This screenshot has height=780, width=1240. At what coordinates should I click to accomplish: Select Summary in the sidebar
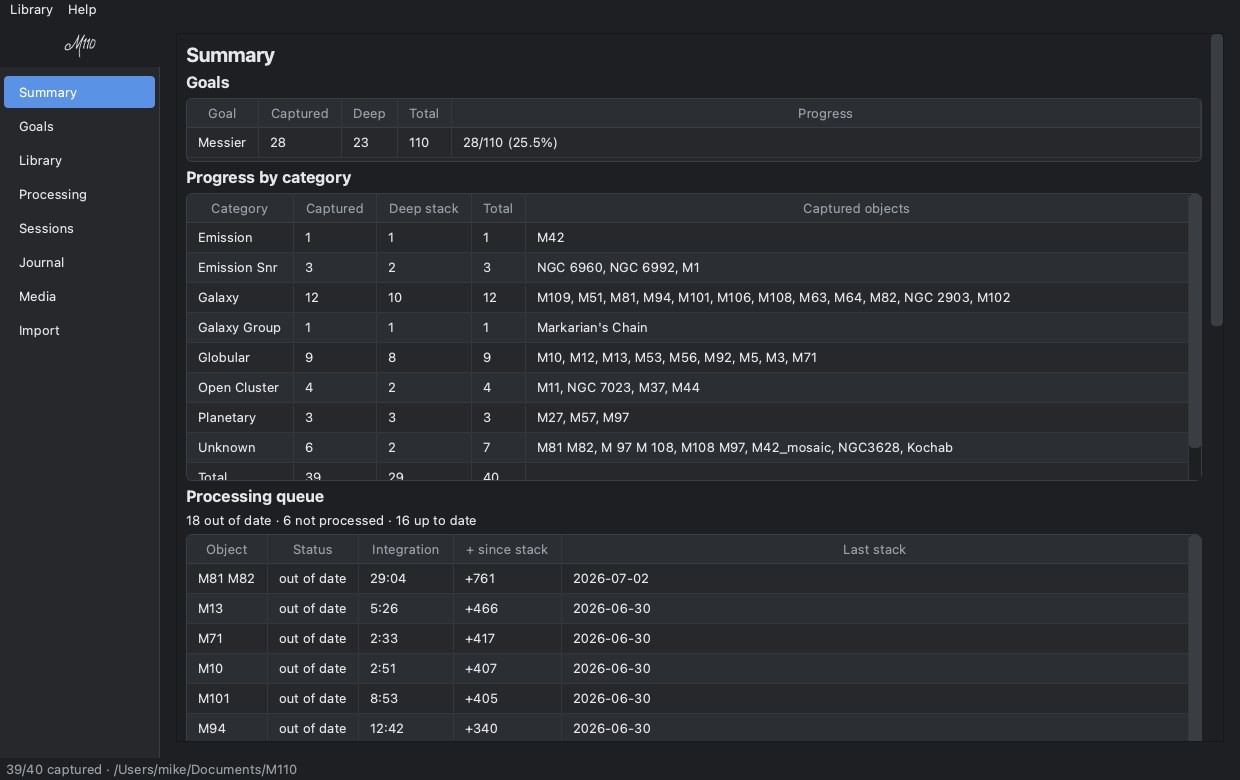79,92
